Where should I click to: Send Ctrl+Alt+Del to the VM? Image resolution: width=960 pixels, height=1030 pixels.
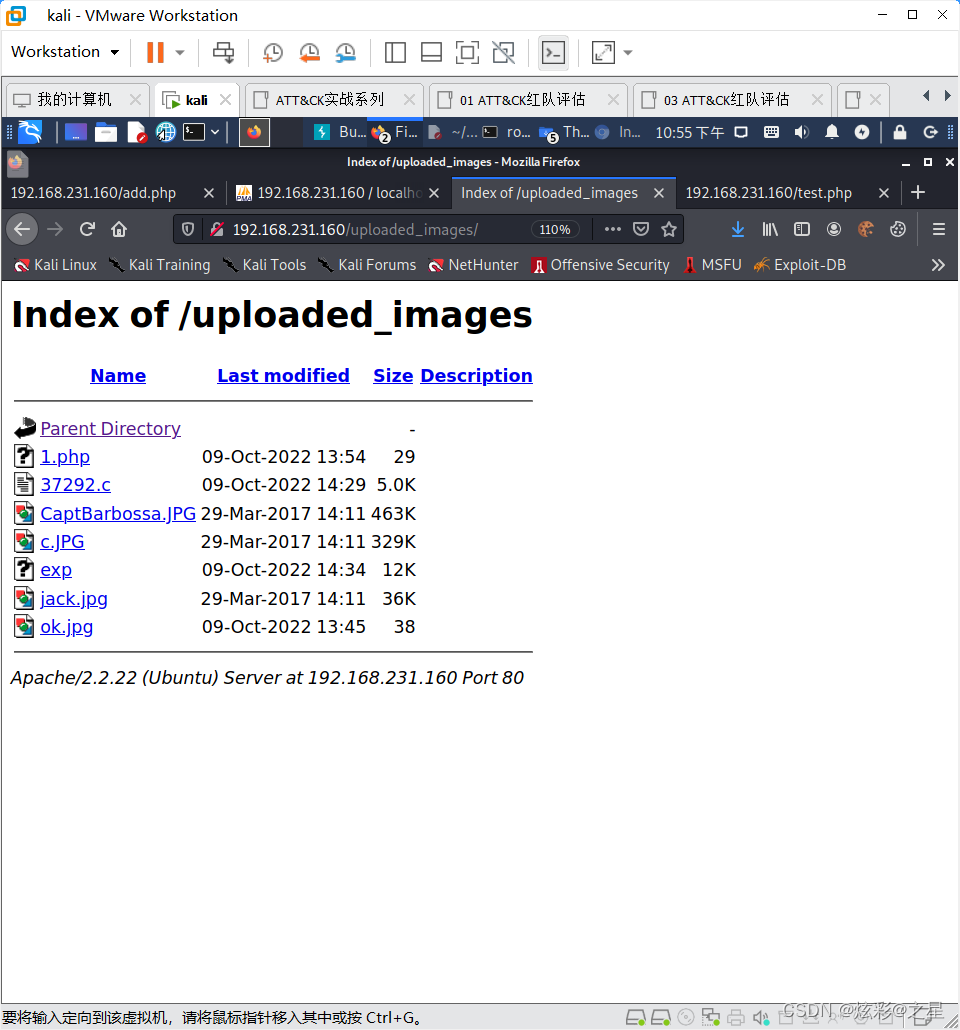(x=223, y=53)
